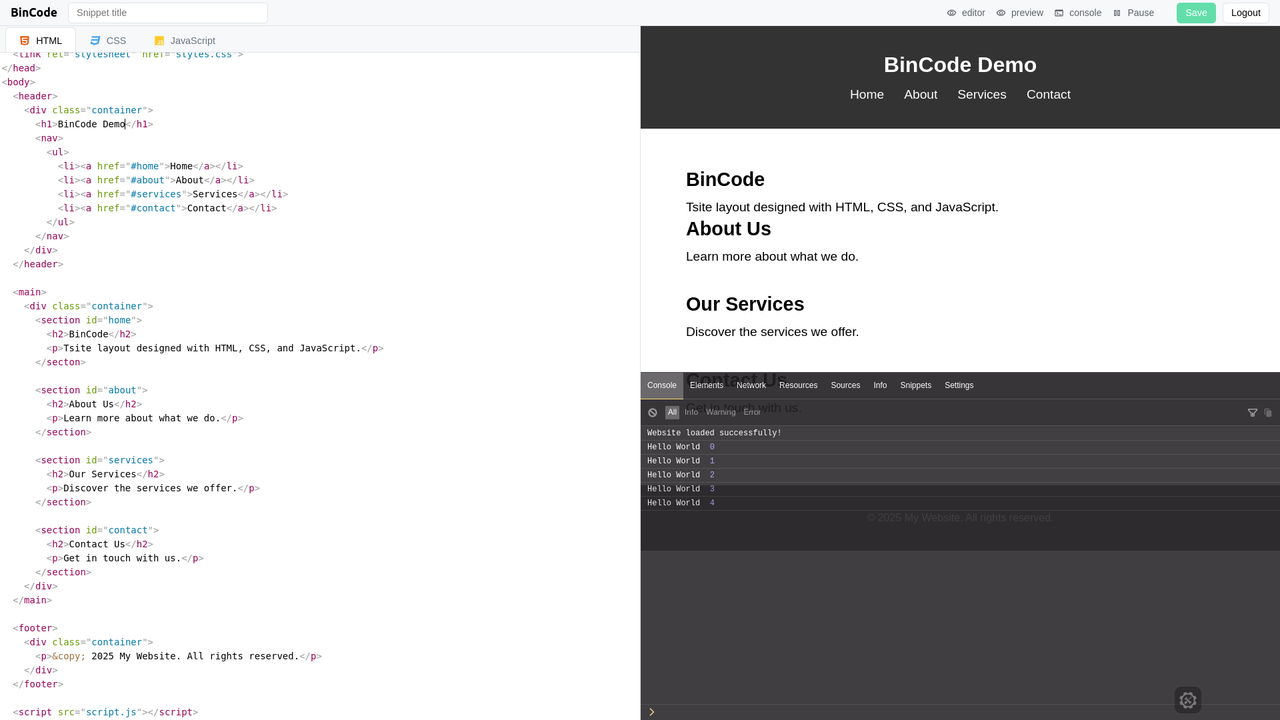Filter console logs by Error
The width and height of the screenshot is (1280, 720).
(x=752, y=412)
